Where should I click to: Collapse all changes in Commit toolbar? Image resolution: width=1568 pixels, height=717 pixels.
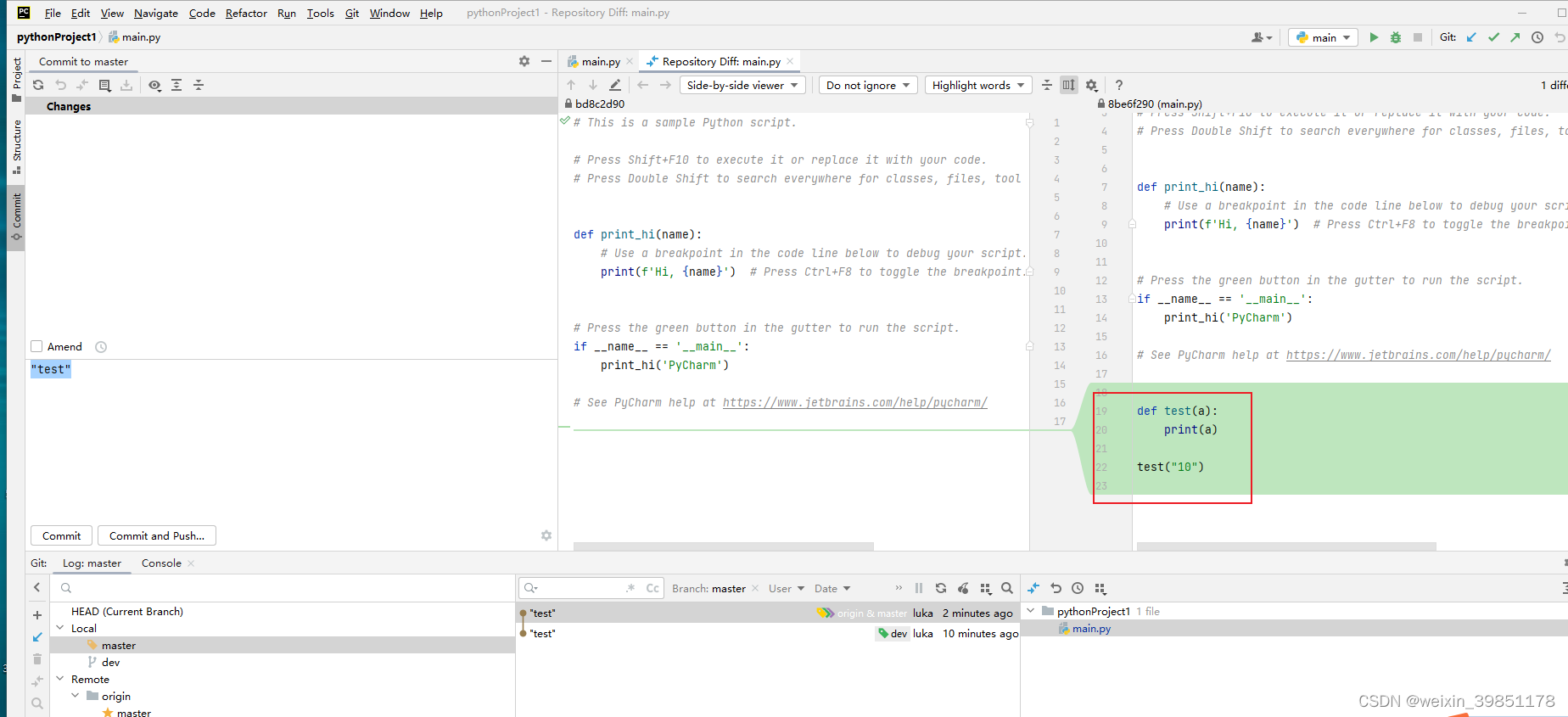click(199, 85)
